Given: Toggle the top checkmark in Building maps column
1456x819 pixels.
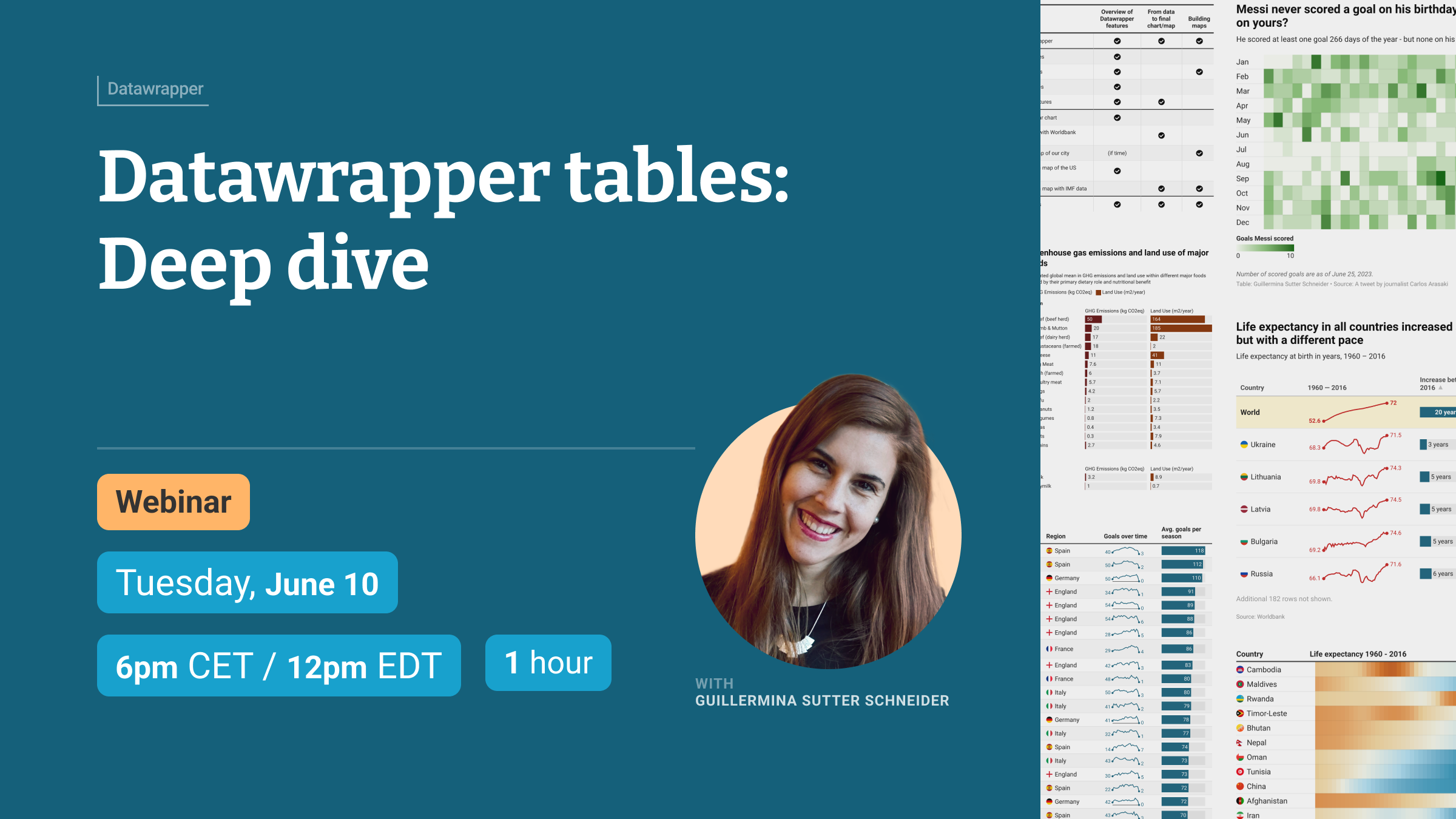Looking at the screenshot, I should (1199, 42).
